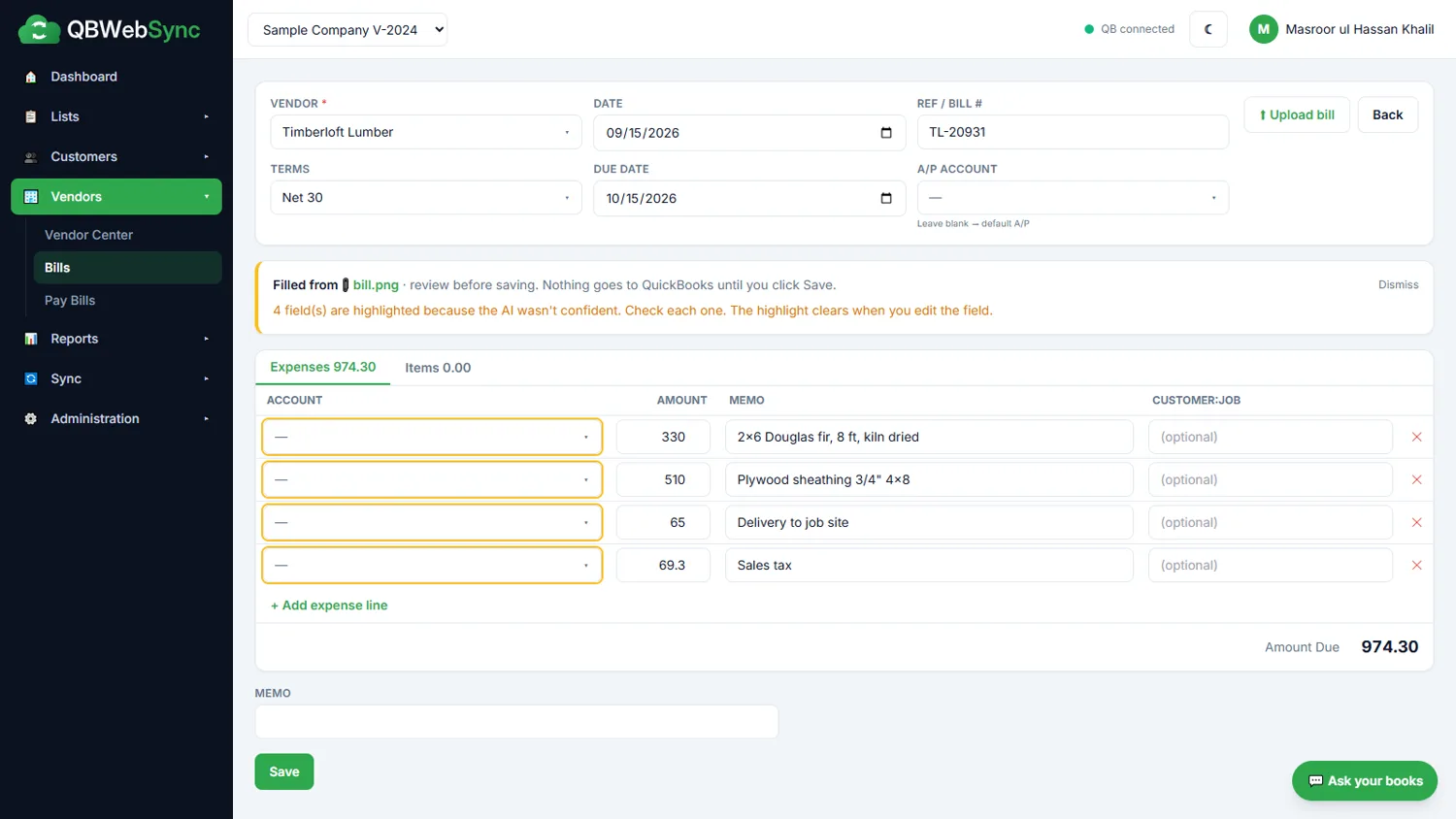Add a new expense line
Screen dimensions: 1456x819
329,606
